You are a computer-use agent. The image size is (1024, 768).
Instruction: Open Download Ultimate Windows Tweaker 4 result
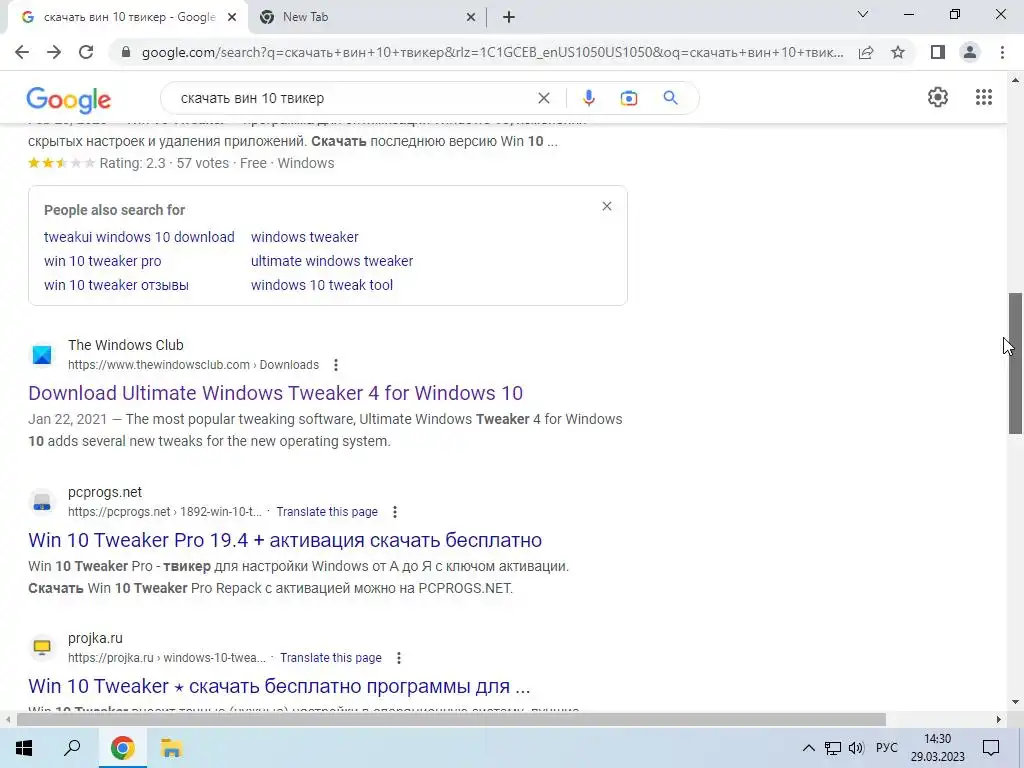coord(276,393)
